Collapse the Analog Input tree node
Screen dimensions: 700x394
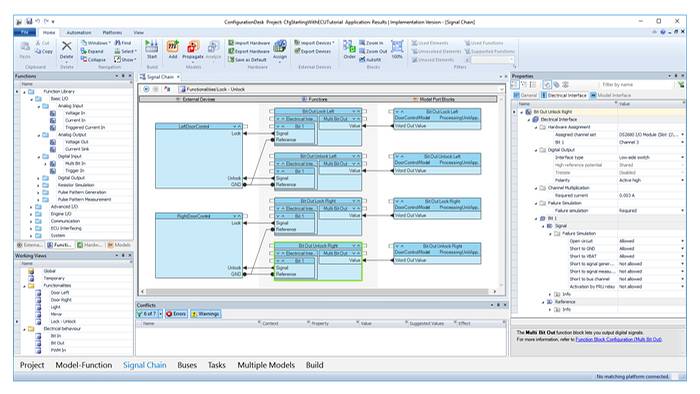tap(38, 106)
